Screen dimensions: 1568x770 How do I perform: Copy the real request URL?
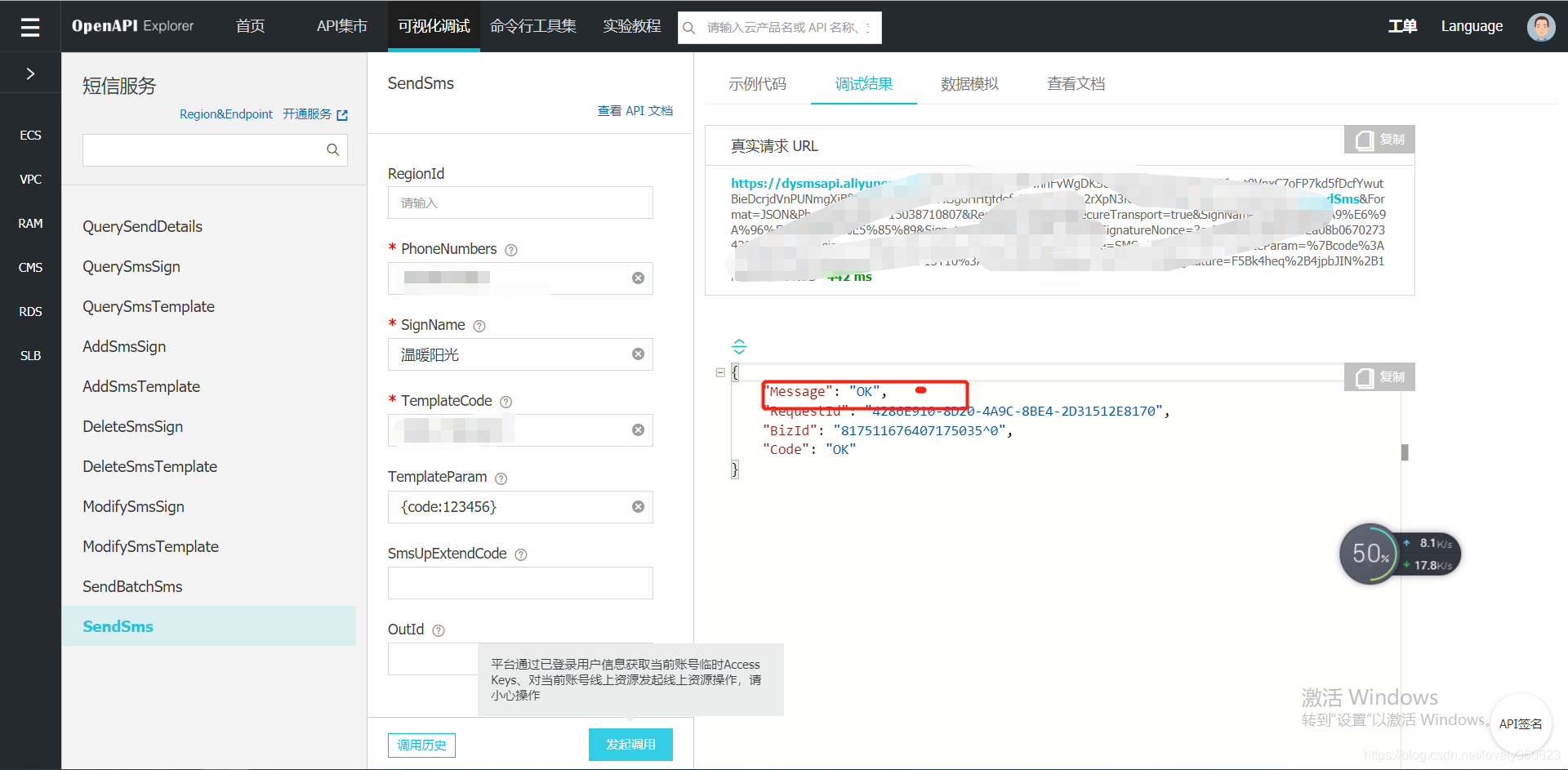(1379, 140)
